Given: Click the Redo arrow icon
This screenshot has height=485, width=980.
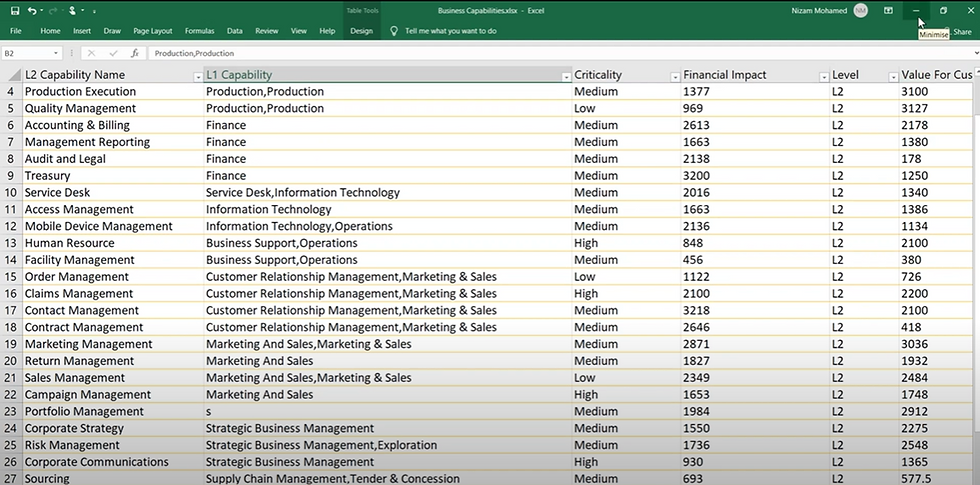Looking at the screenshot, I should coord(53,11).
